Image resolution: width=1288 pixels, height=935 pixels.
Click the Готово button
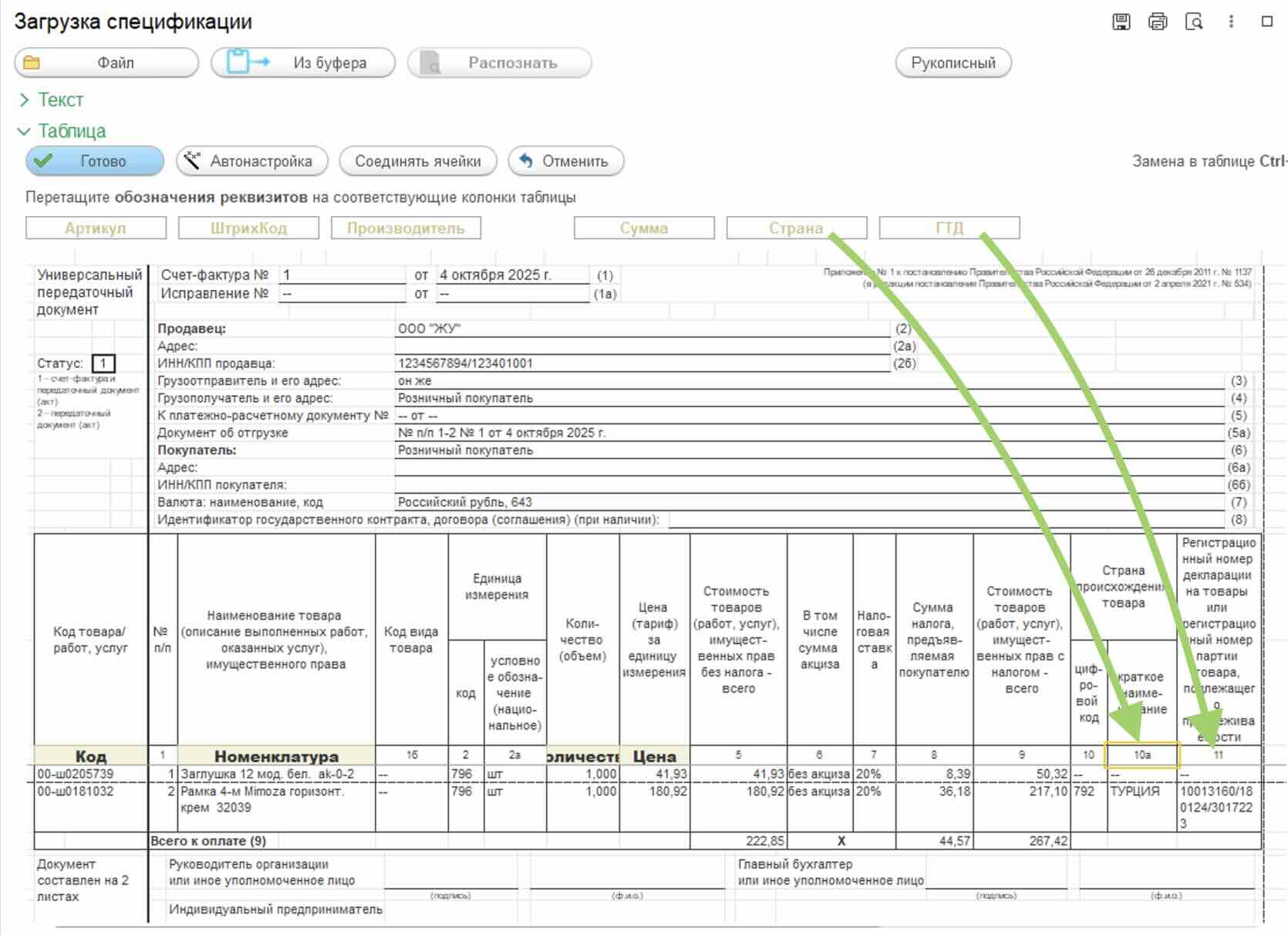point(95,161)
